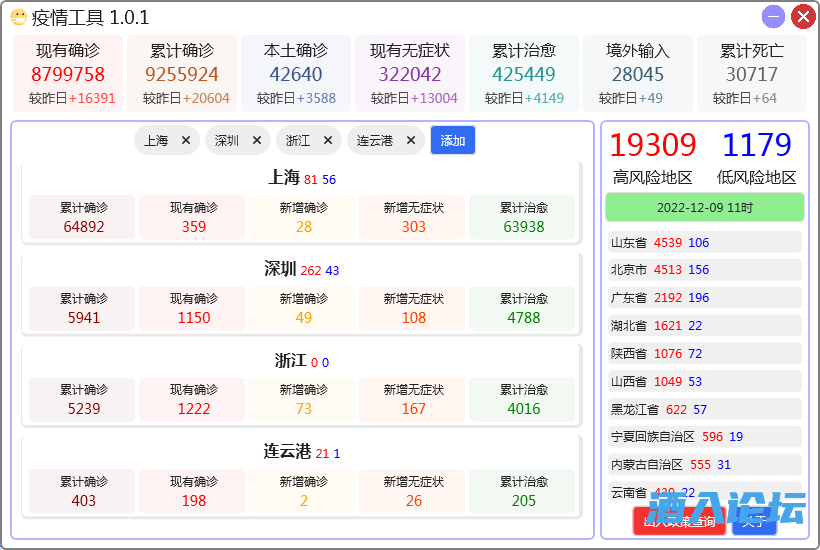Remove the 上海 city tag
The height and width of the screenshot is (550, 820).
(186, 141)
